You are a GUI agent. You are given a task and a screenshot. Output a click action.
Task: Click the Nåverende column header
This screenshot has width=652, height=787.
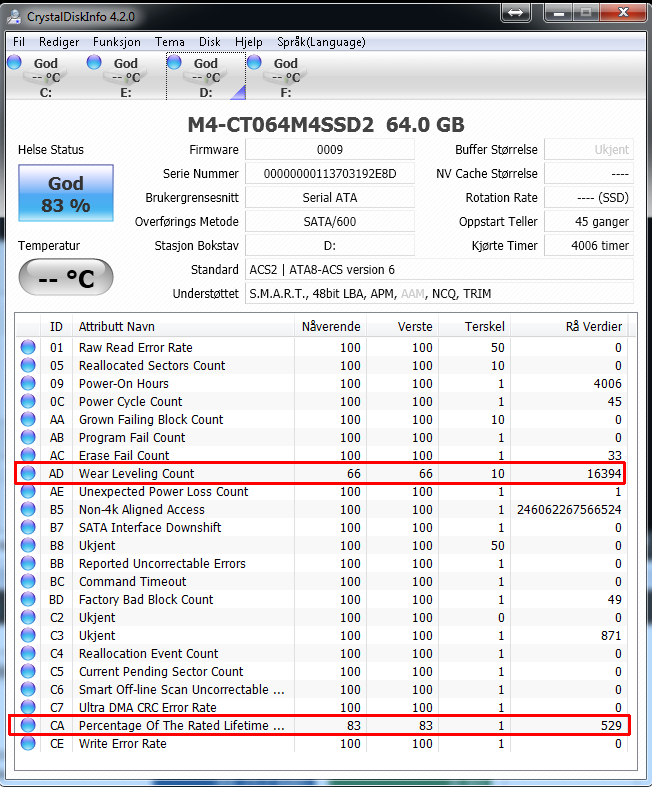click(x=330, y=327)
